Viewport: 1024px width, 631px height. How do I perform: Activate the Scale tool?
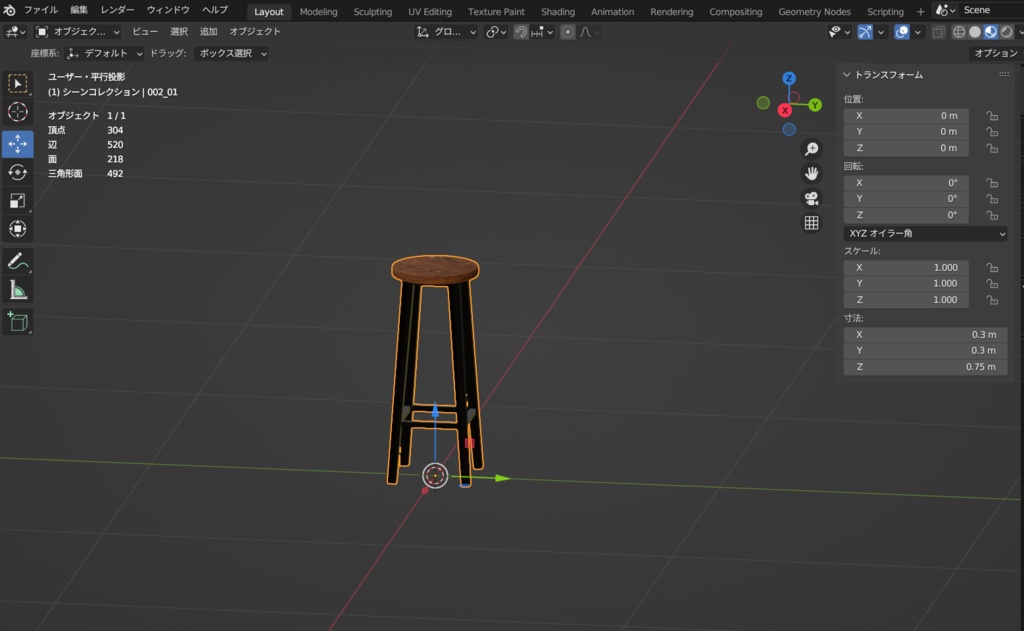coord(18,201)
